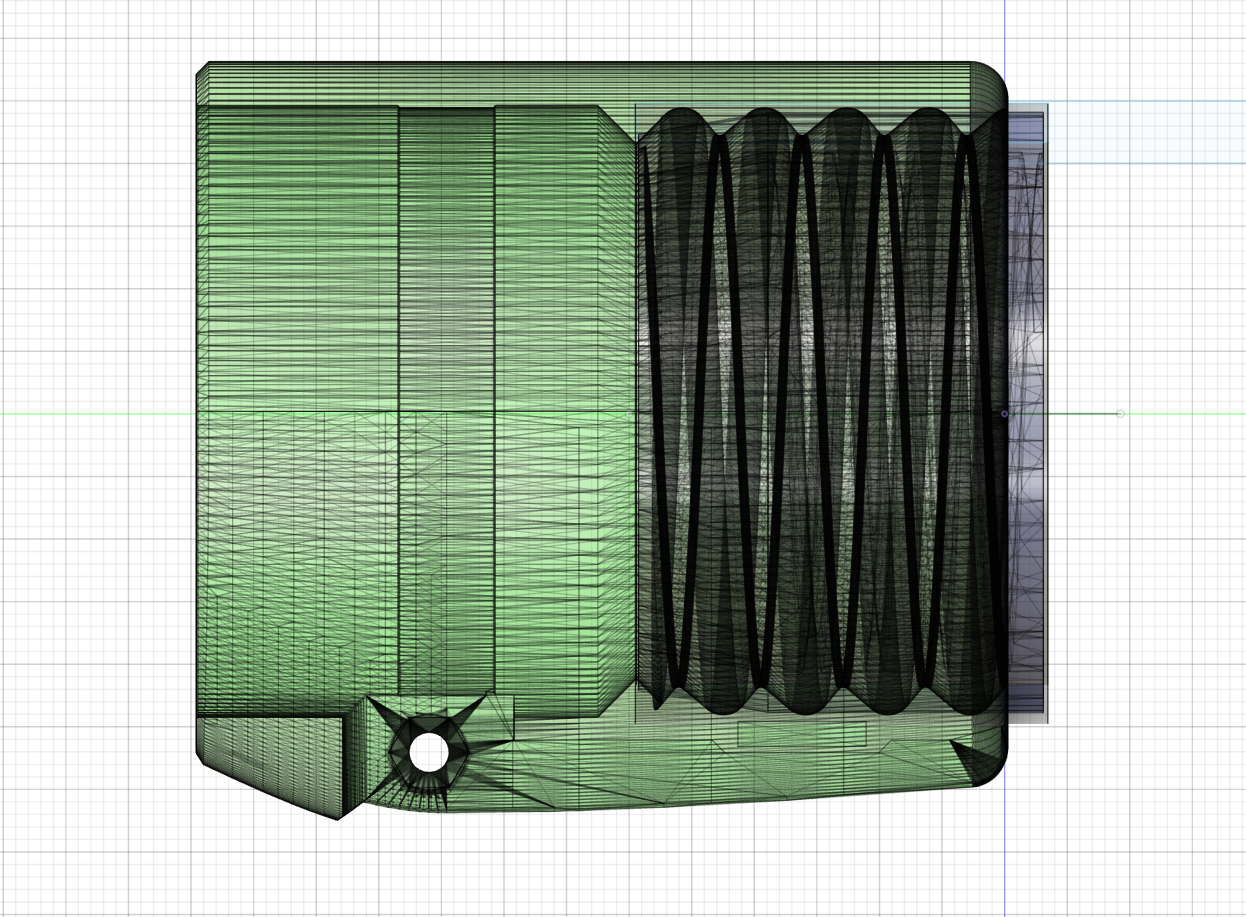This screenshot has height=917, width=1246.
Task: Click the origin point on the blue axis
Action: [1005, 414]
